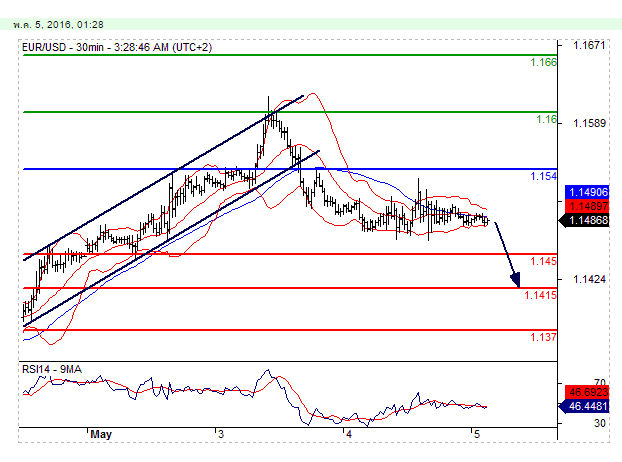The image size is (622, 462).
Task: Select the red 1.145 support level label
Action: pyautogui.click(x=543, y=261)
